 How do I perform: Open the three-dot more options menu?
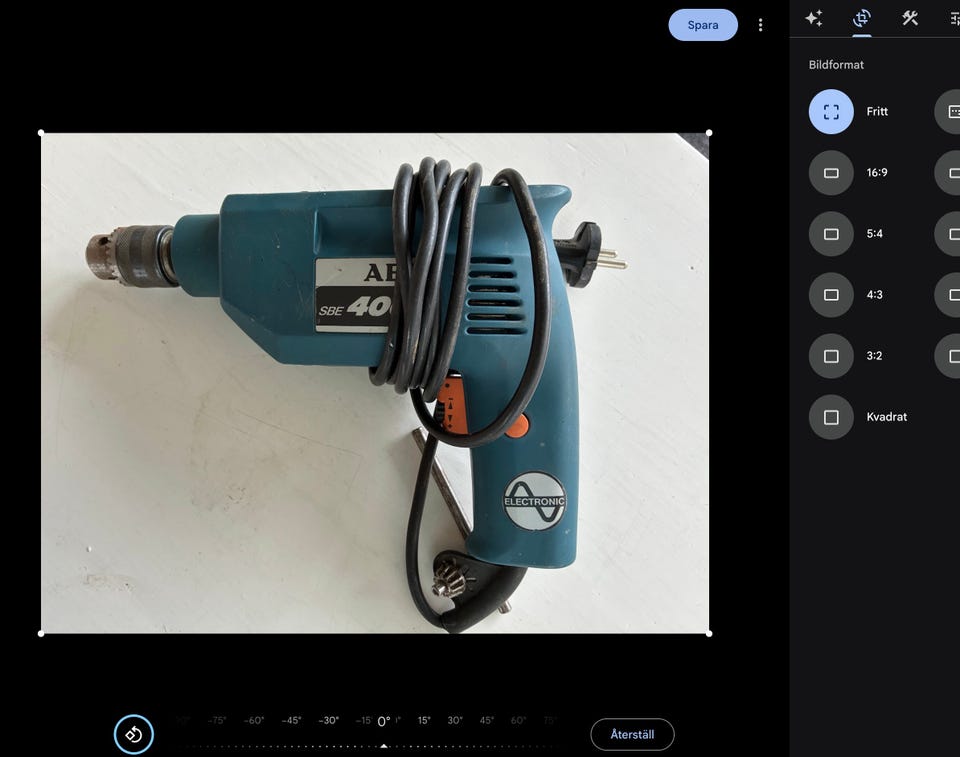[x=760, y=25]
